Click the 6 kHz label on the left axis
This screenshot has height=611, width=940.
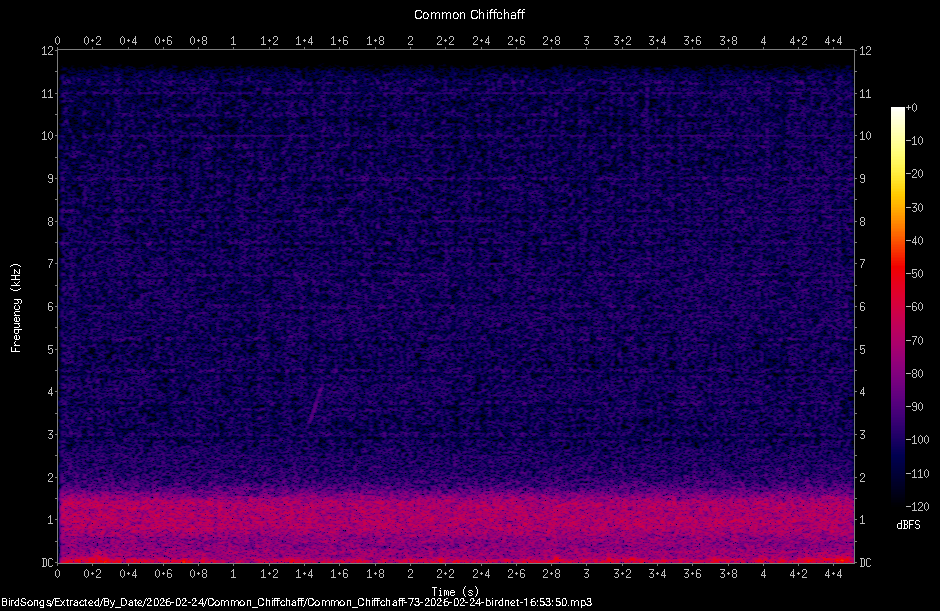(49, 307)
